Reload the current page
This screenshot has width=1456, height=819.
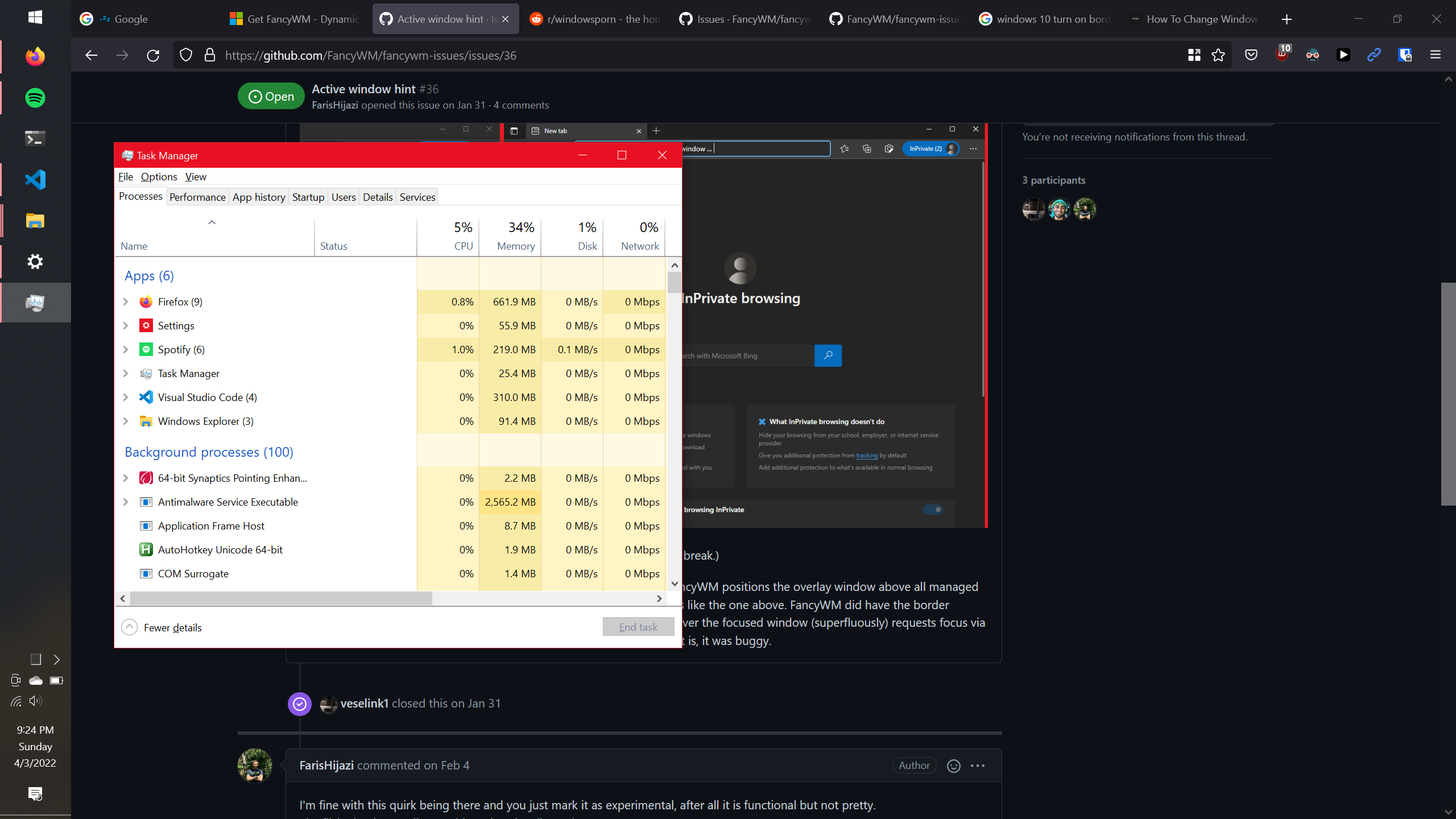152,55
